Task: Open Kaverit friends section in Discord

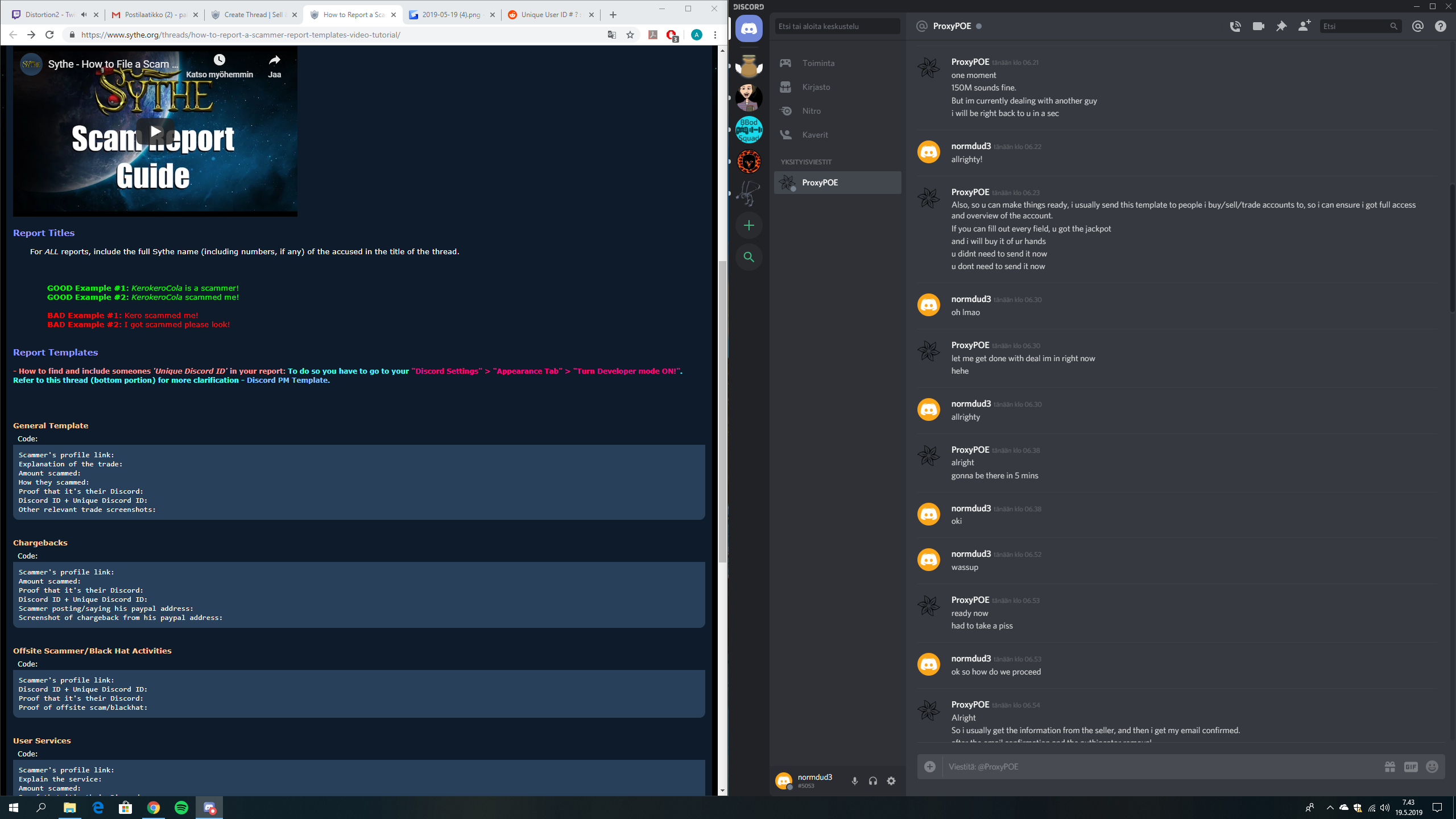Action: point(814,135)
